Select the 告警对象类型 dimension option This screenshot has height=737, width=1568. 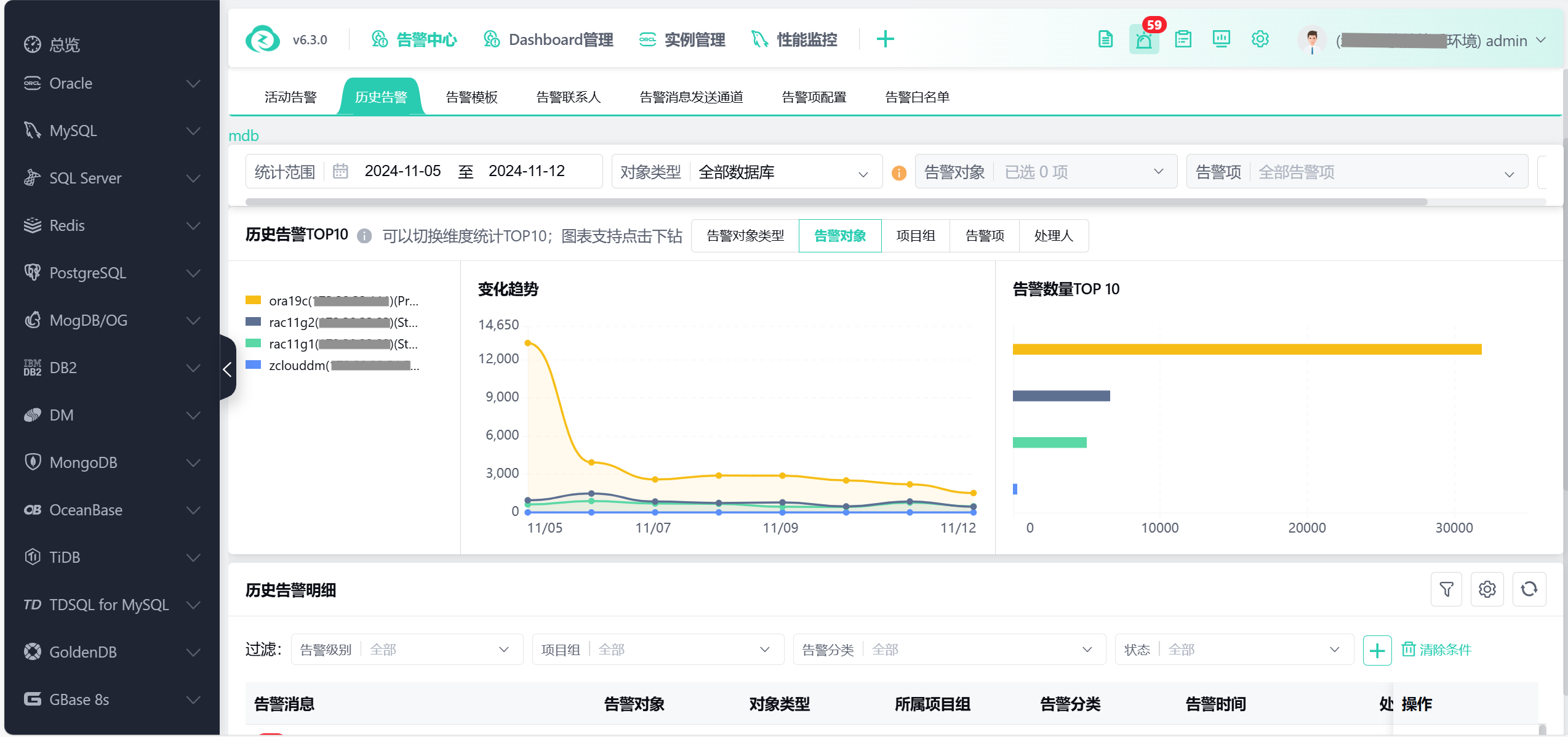click(745, 236)
